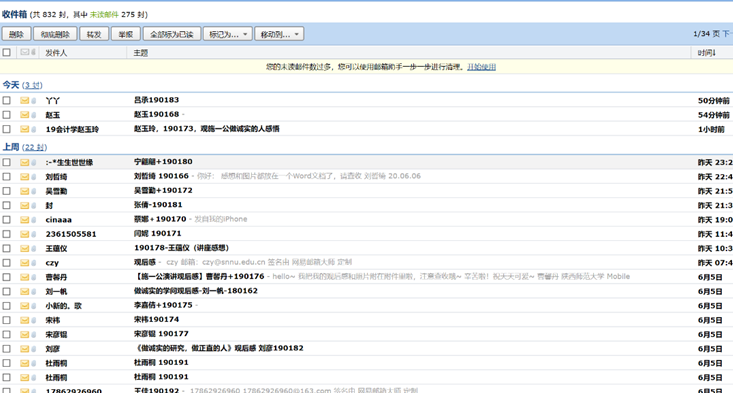Select checkbox for 19会计学赵玉玲 email
Image resolution: width=733 pixels, height=393 pixels.
click(x=7, y=129)
